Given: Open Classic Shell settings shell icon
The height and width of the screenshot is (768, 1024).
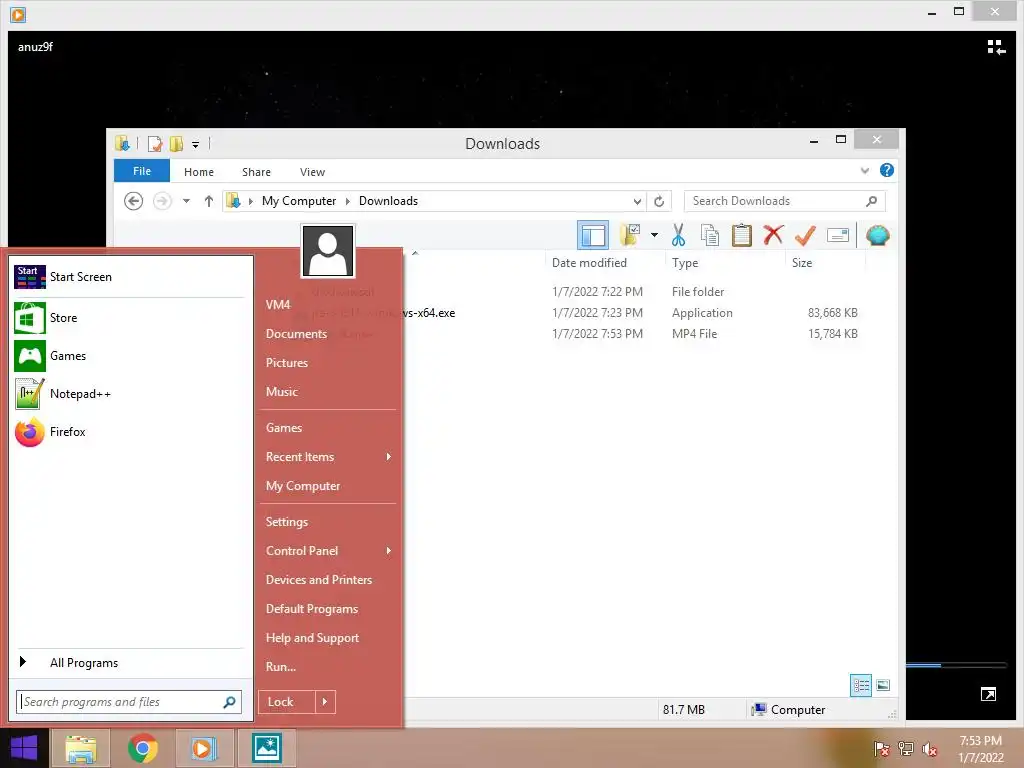Looking at the screenshot, I should 878,235.
